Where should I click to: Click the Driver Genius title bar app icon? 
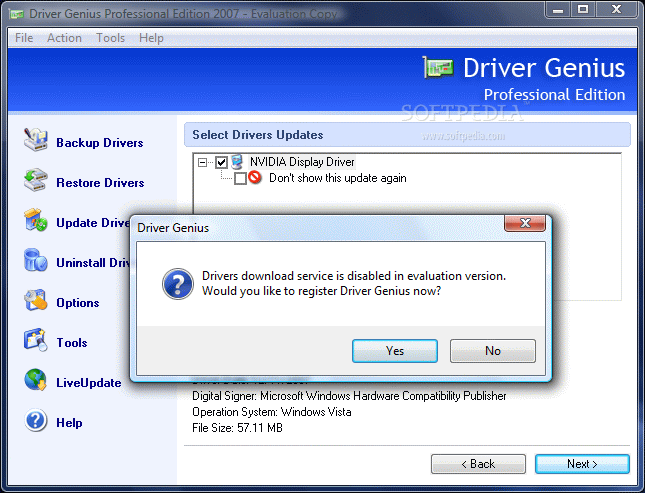point(17,14)
